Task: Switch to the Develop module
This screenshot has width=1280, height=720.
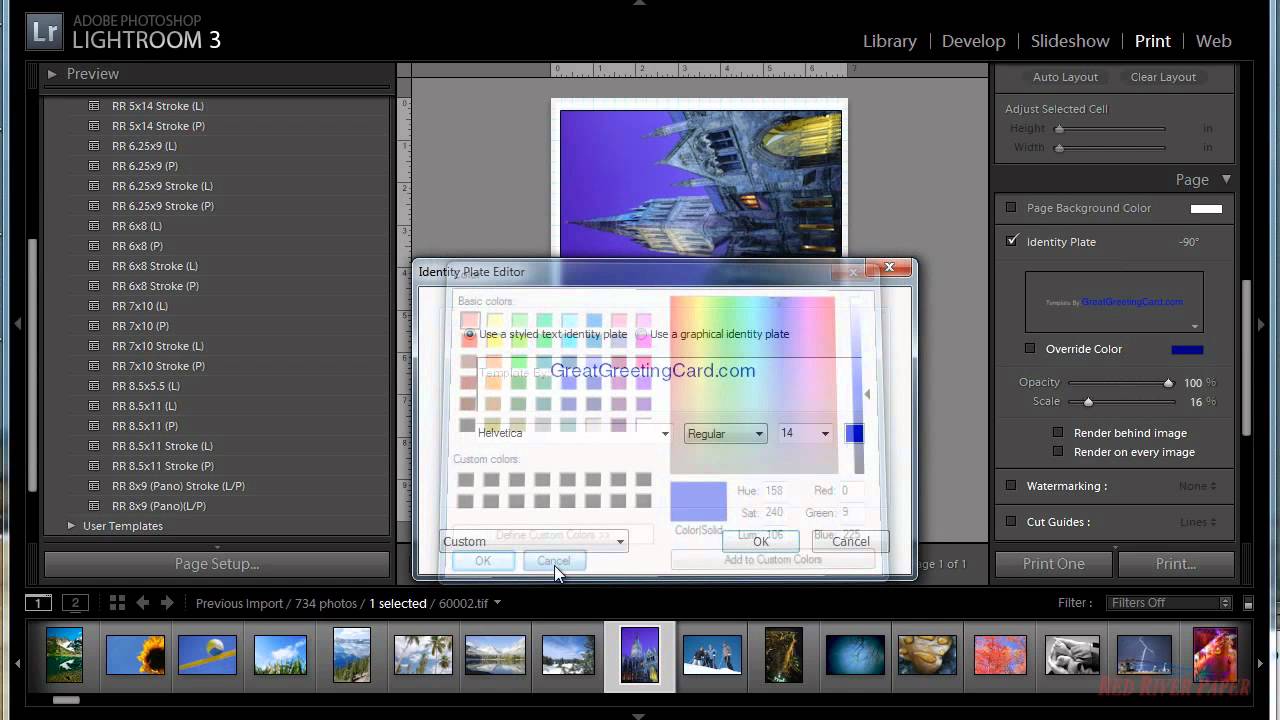Action: (973, 41)
